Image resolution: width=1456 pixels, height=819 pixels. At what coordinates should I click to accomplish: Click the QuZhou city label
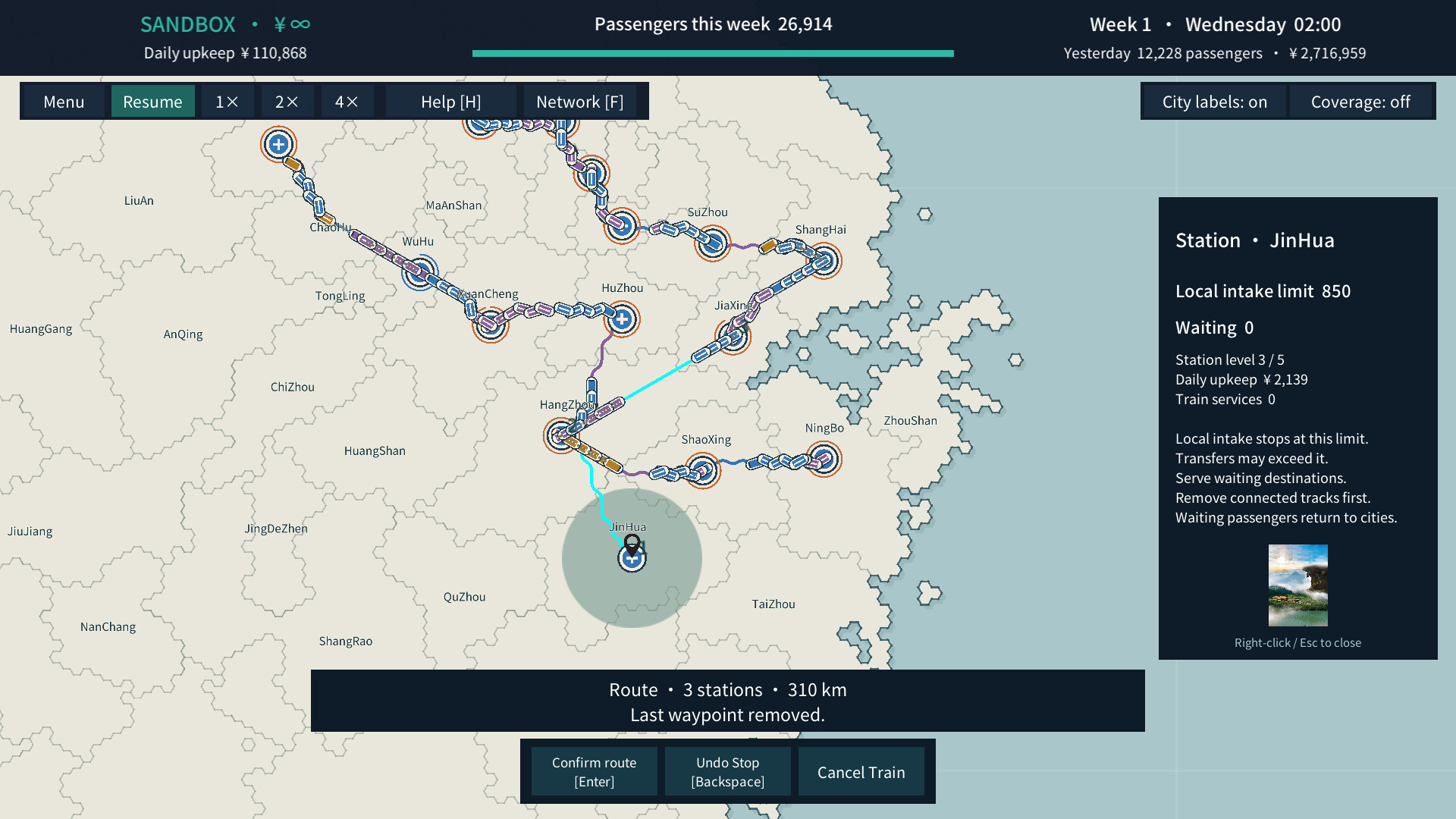(465, 598)
